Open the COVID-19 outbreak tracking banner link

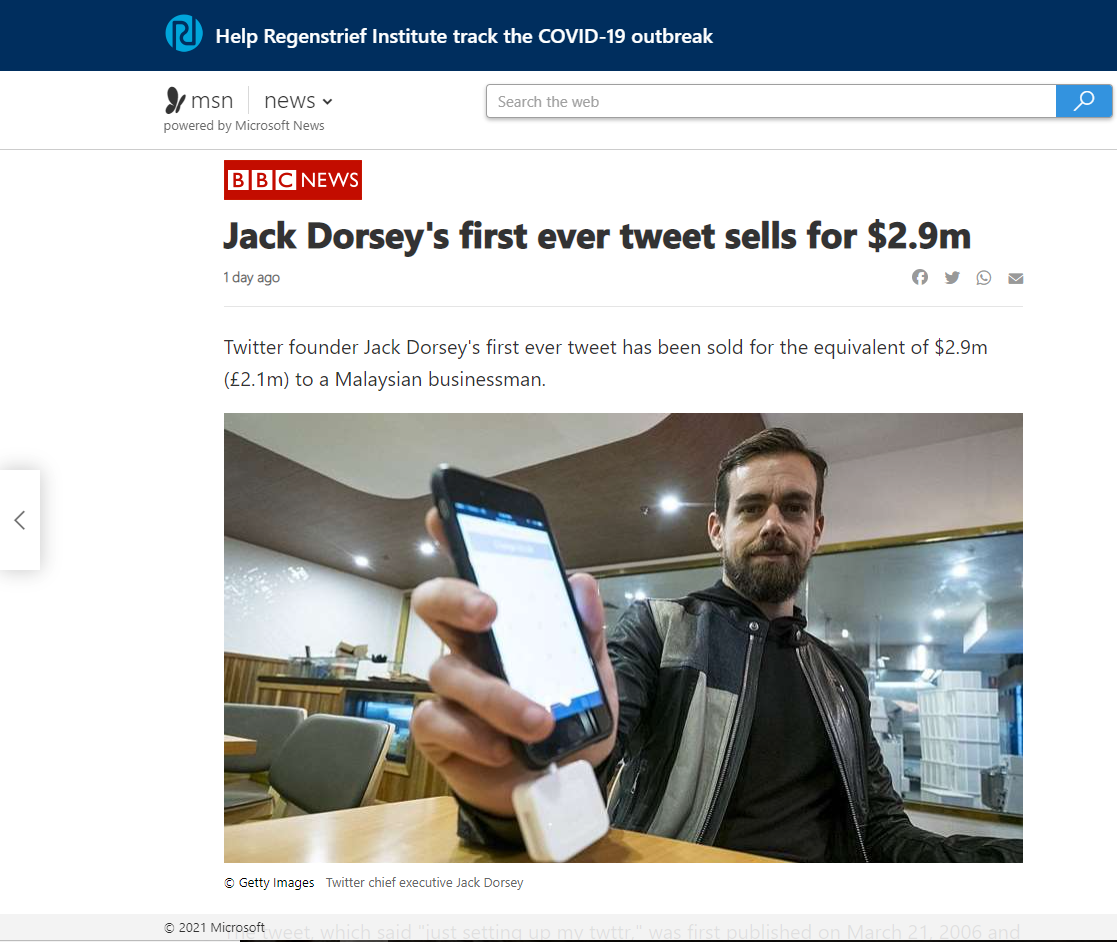pos(464,36)
